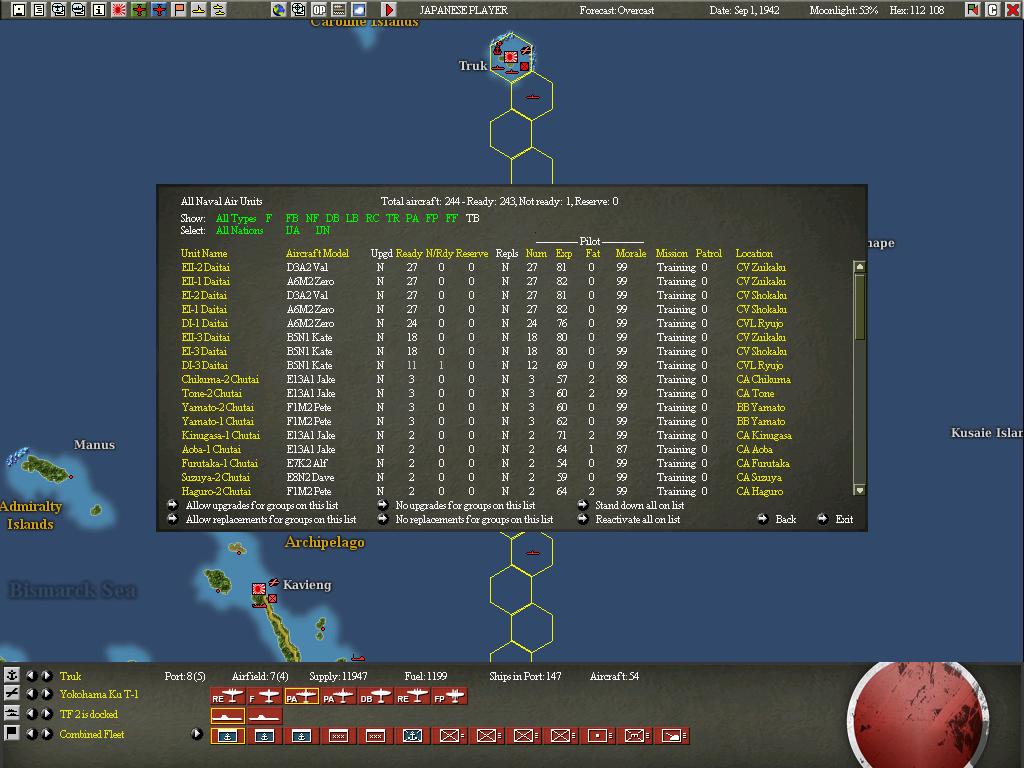Click the red end-turn arrow icon

pyautogui.click(x=389, y=9)
